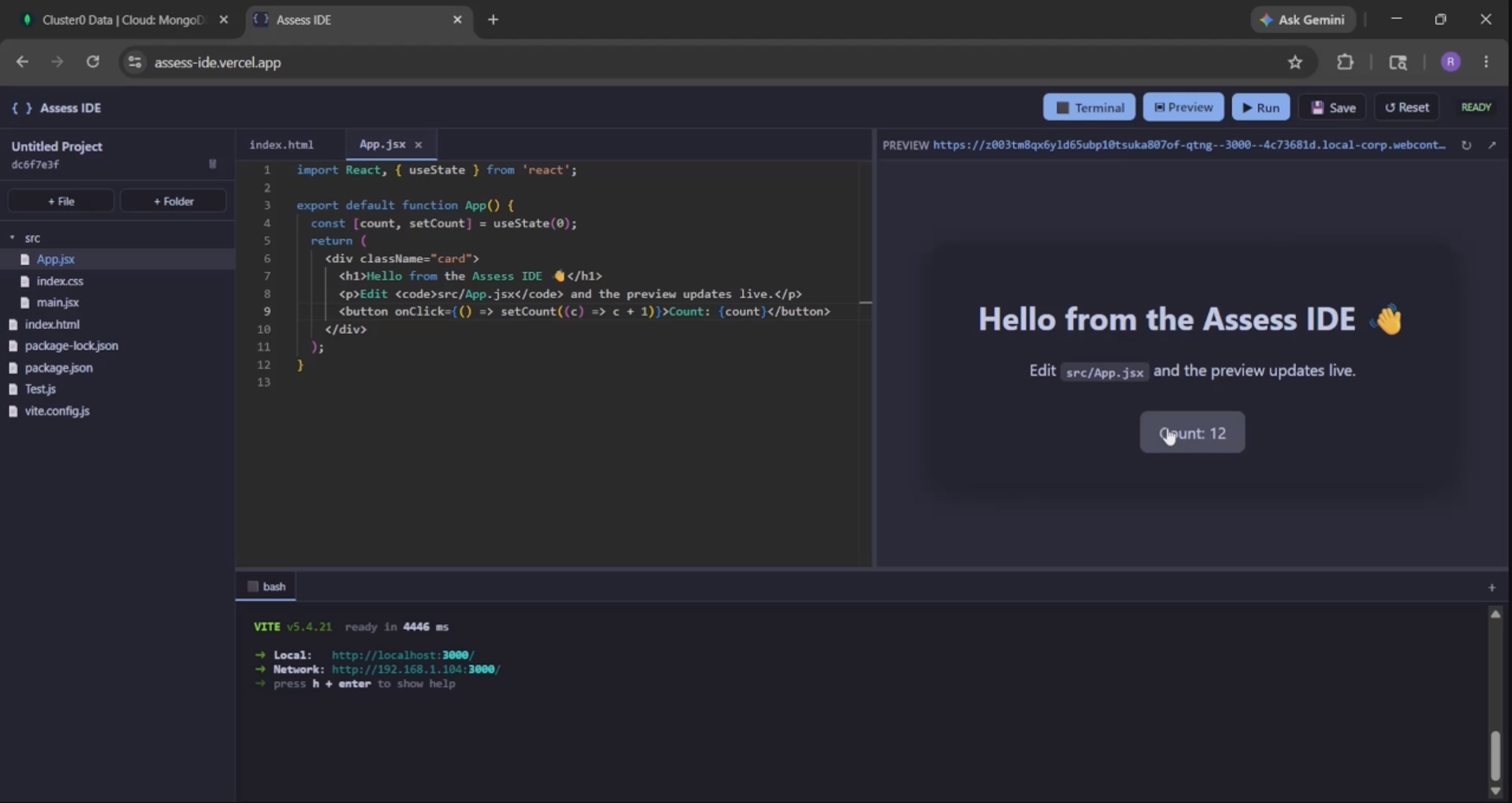Click Ask Gemini button

click(1303, 20)
